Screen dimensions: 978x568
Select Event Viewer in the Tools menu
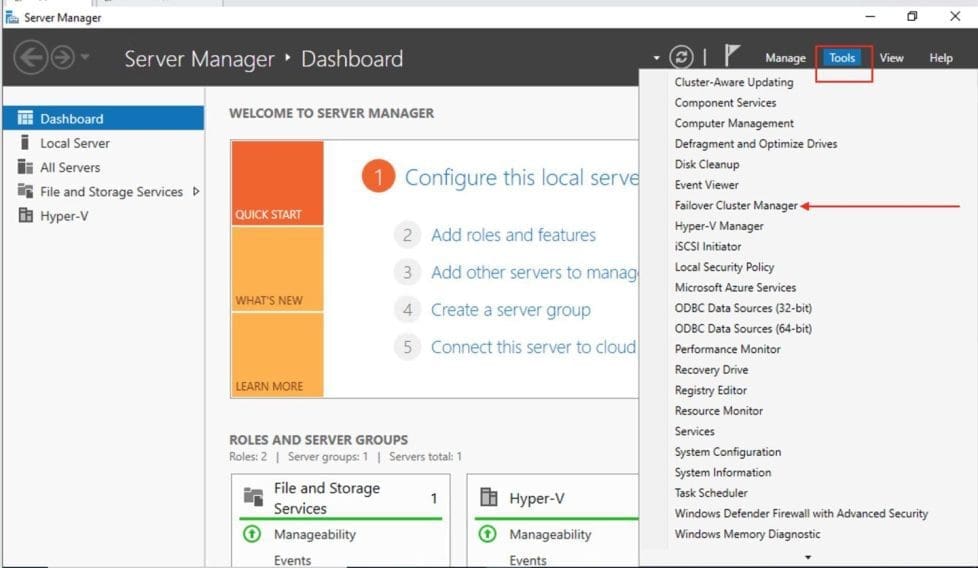tap(706, 185)
